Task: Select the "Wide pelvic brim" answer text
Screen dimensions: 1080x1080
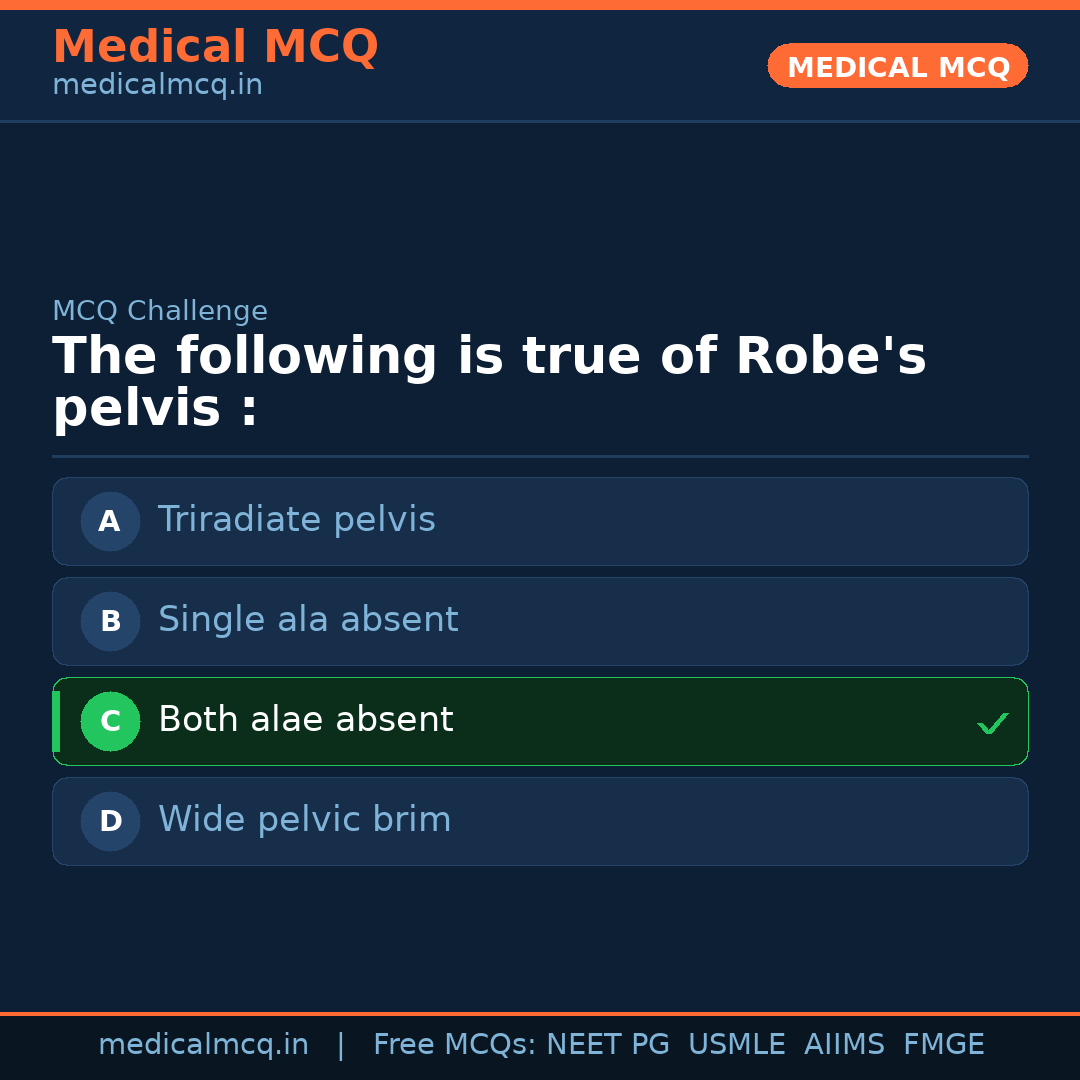Action: [304, 820]
